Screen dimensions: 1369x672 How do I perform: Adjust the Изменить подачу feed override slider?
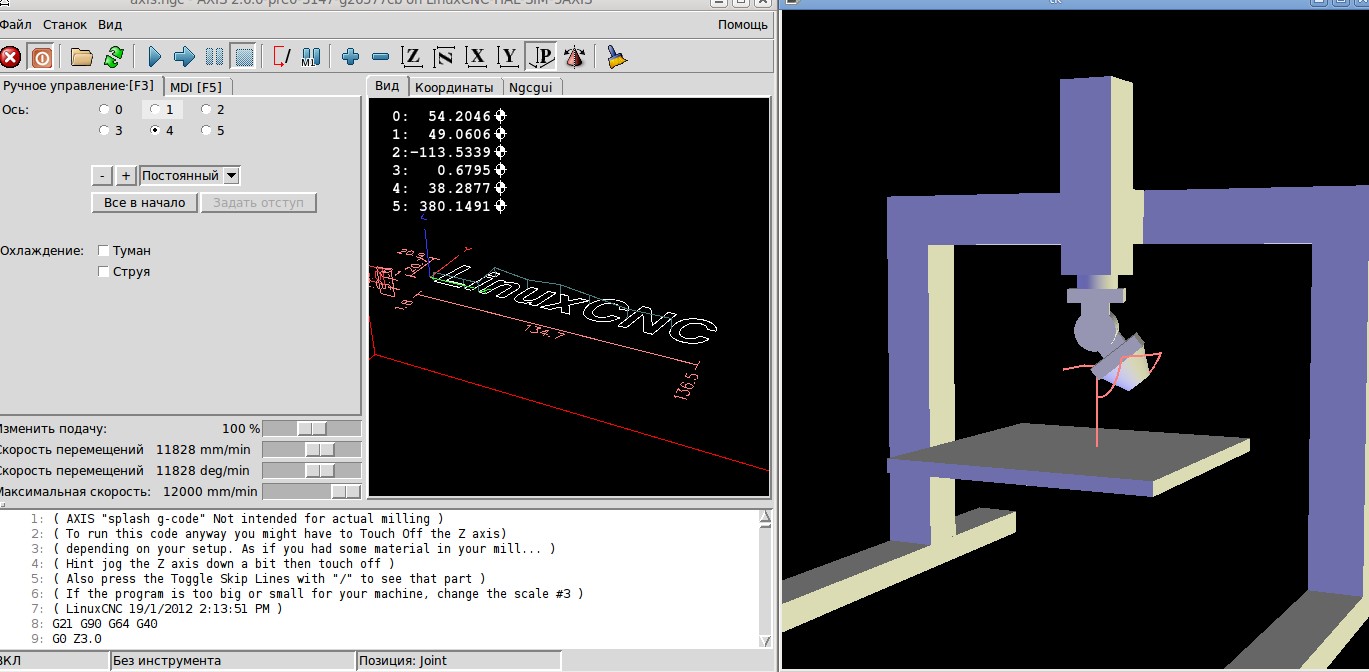click(x=312, y=429)
